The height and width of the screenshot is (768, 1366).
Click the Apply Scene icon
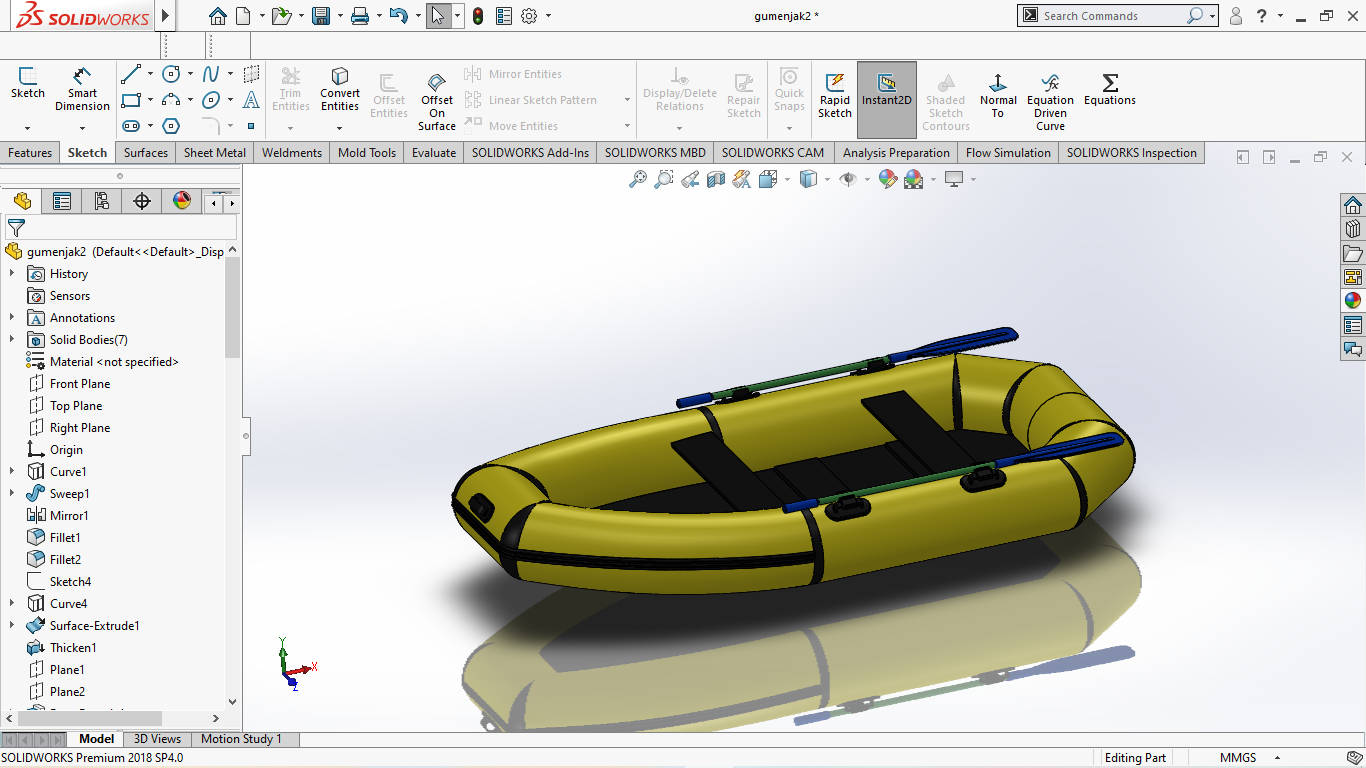point(913,179)
